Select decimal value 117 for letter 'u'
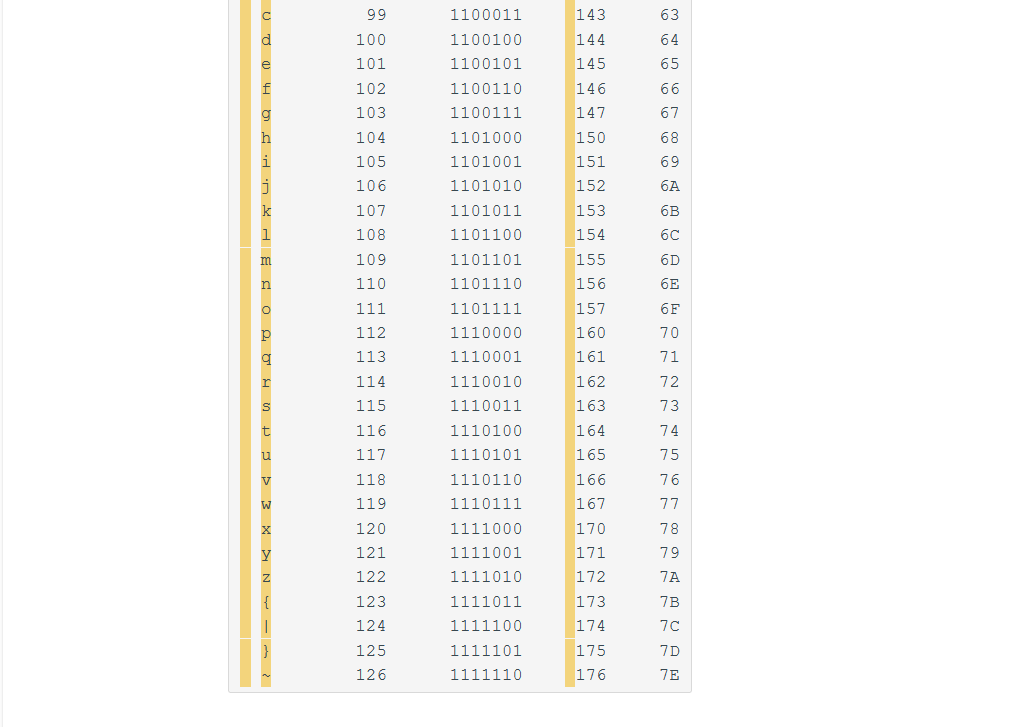Viewport: 1024px width, 727px height. pos(371,454)
